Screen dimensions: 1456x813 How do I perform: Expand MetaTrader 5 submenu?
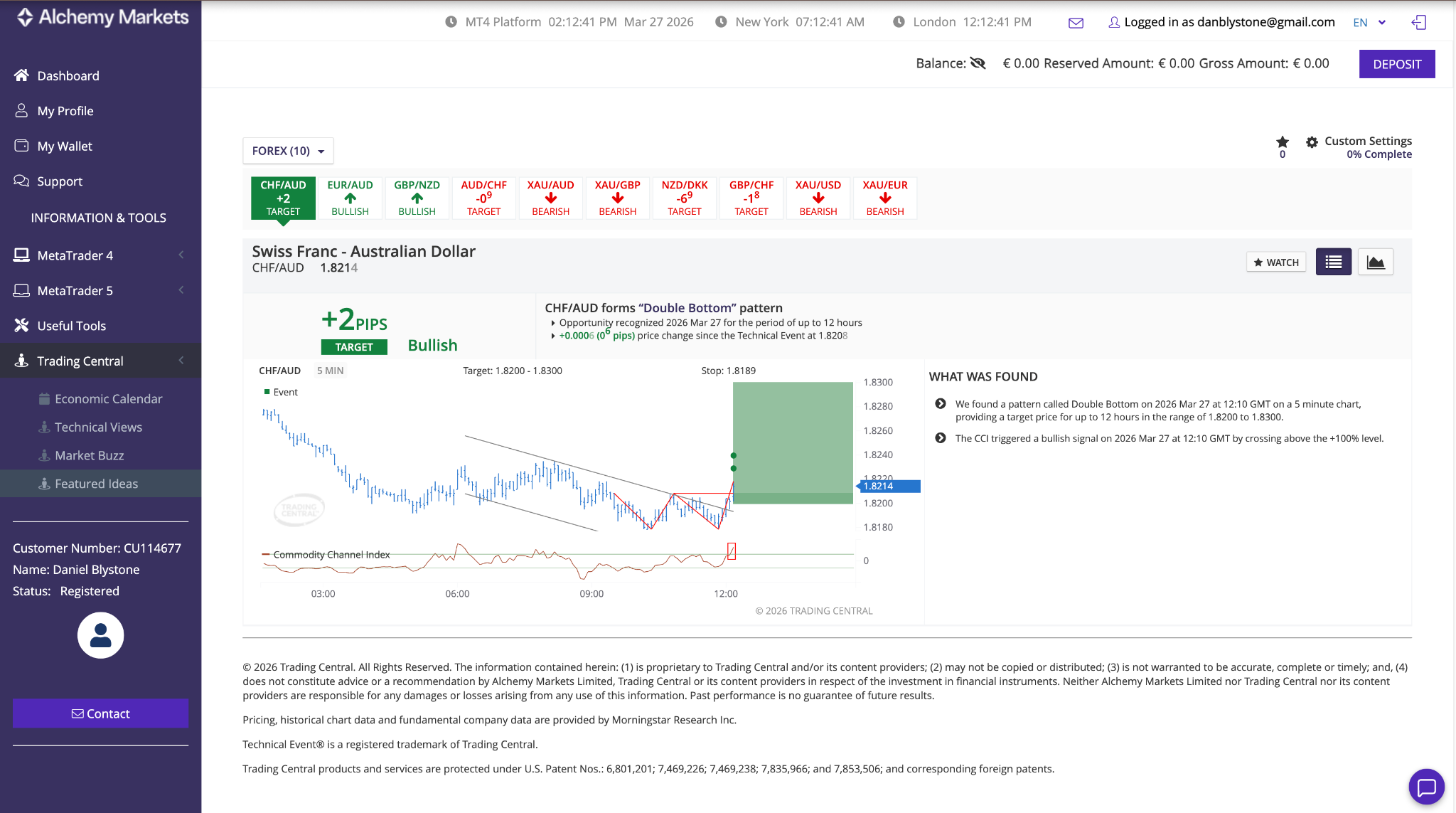click(100, 290)
